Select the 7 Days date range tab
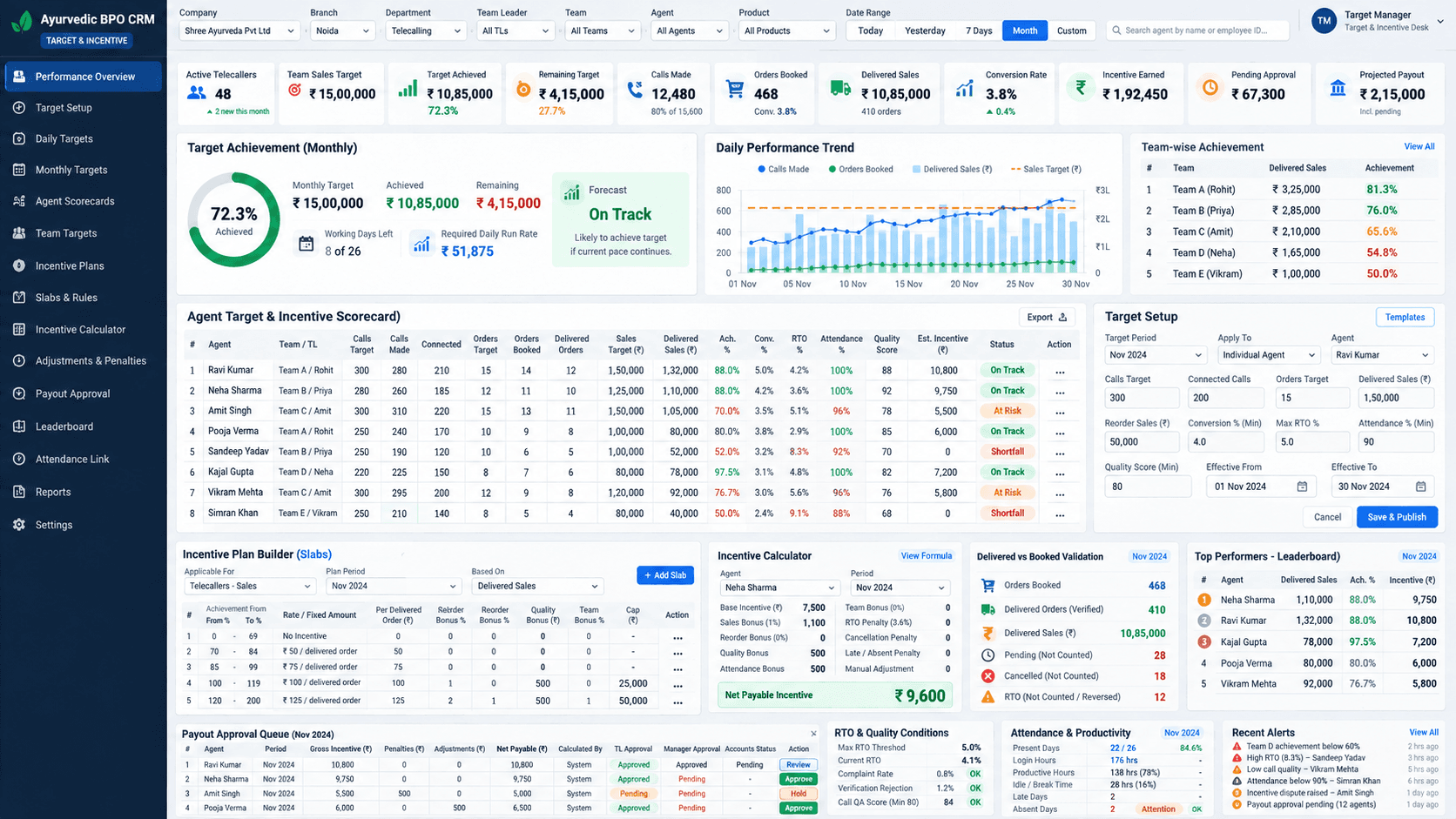 pyautogui.click(x=979, y=30)
